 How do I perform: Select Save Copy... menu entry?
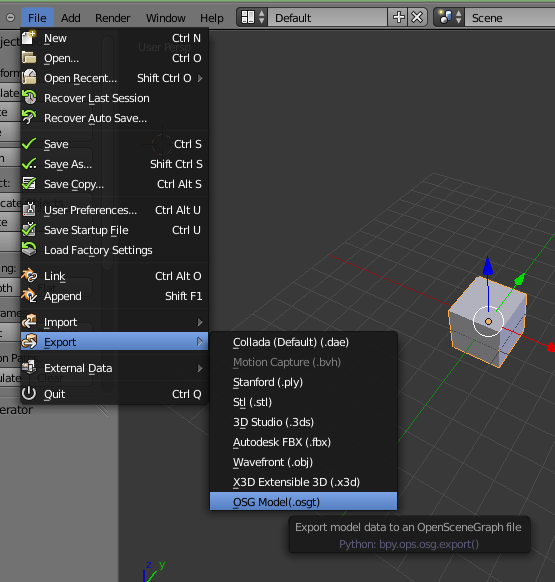click(x=114, y=184)
